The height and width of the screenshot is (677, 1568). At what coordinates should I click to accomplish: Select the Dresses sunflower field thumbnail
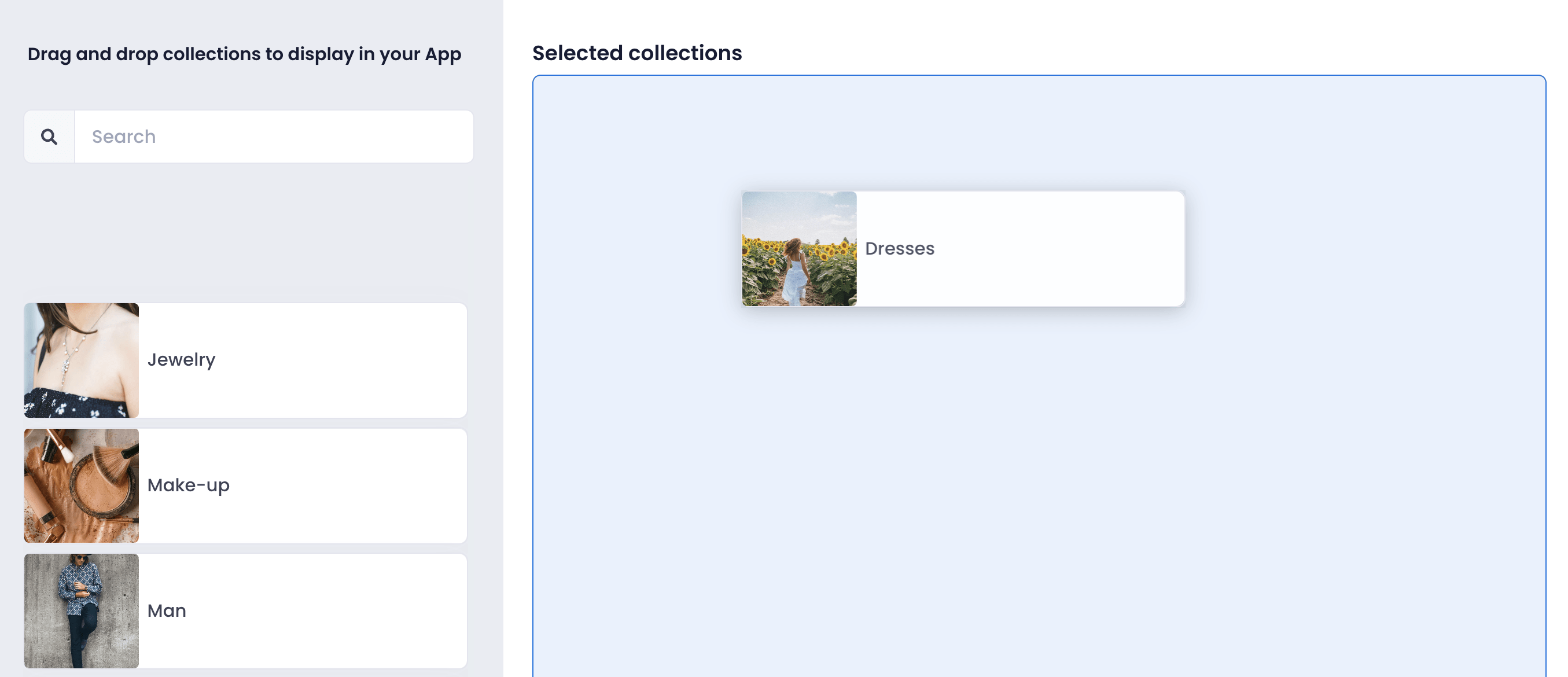point(799,249)
